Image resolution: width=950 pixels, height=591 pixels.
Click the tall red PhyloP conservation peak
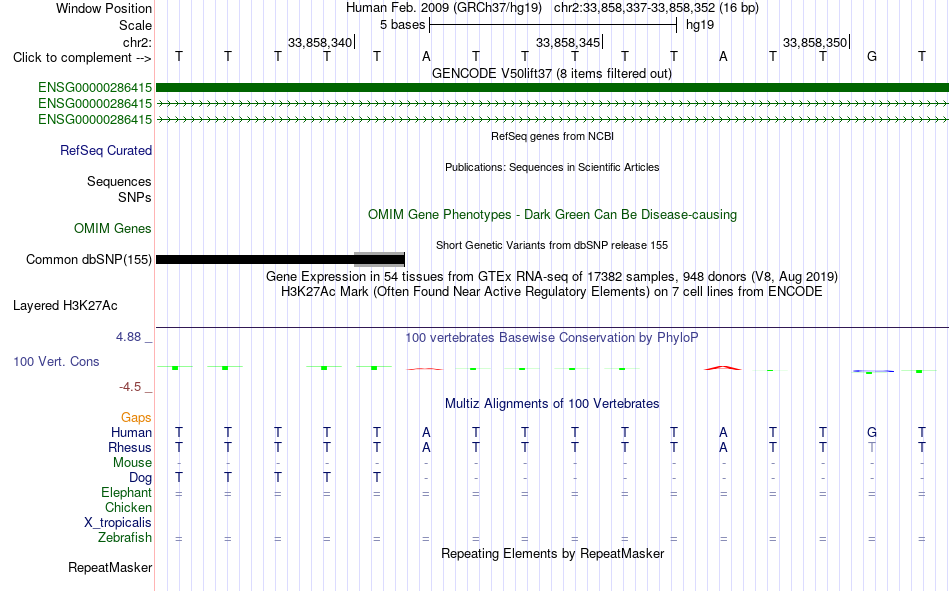[x=722, y=367]
